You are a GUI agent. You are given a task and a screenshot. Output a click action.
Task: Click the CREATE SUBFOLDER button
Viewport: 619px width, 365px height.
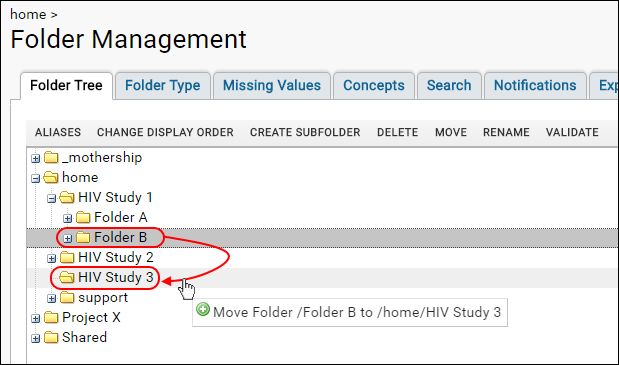pyautogui.click(x=305, y=132)
